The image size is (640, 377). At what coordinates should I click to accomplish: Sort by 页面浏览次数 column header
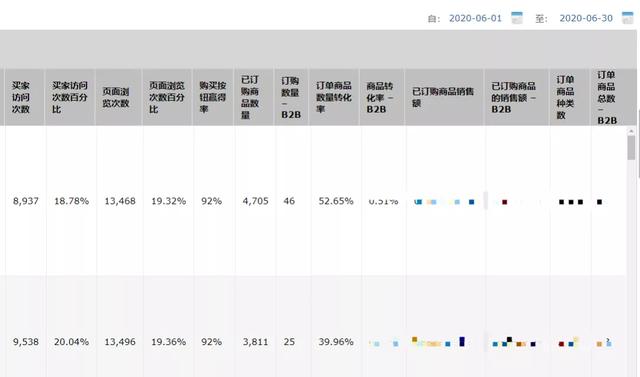[116, 97]
